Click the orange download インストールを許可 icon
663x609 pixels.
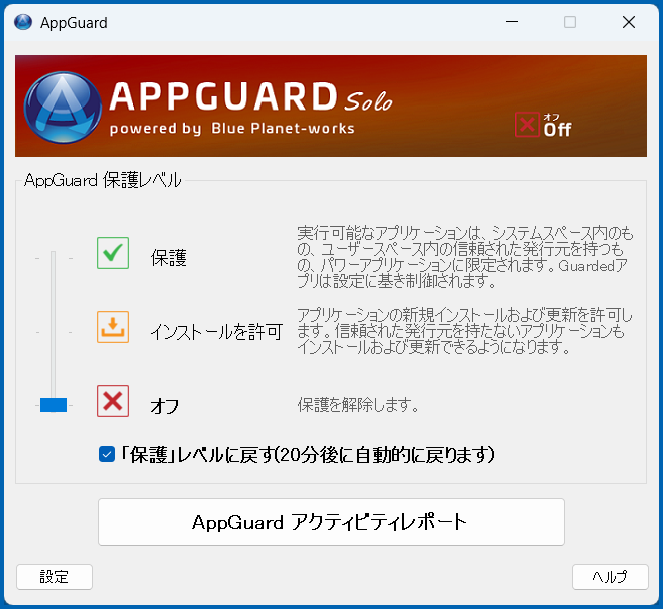(113, 327)
